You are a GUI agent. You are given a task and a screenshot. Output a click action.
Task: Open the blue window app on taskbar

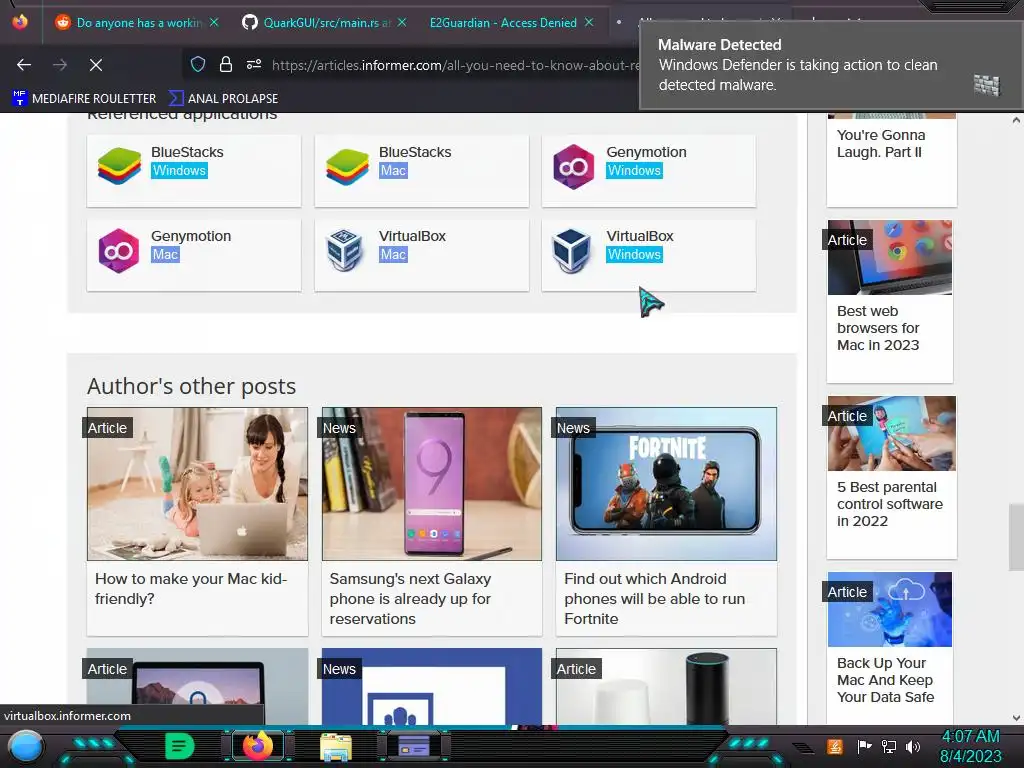[x=413, y=746]
